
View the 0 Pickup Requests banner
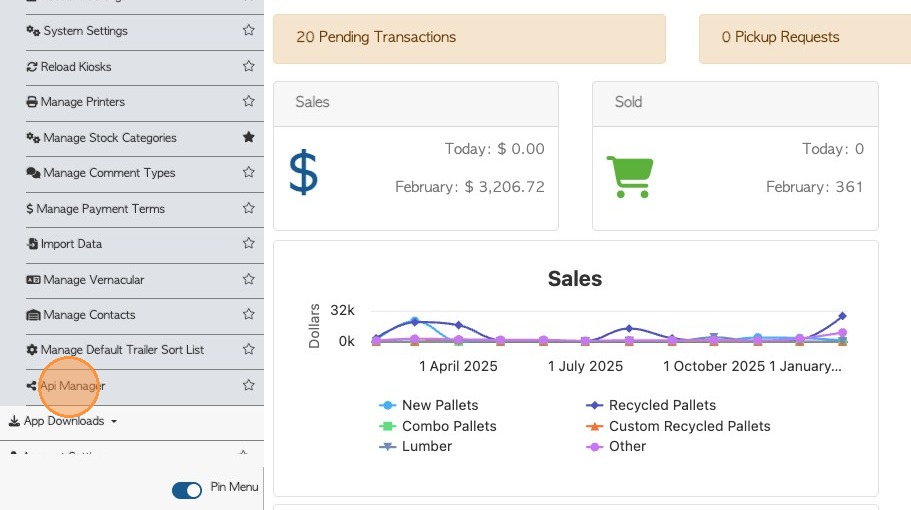(x=780, y=37)
